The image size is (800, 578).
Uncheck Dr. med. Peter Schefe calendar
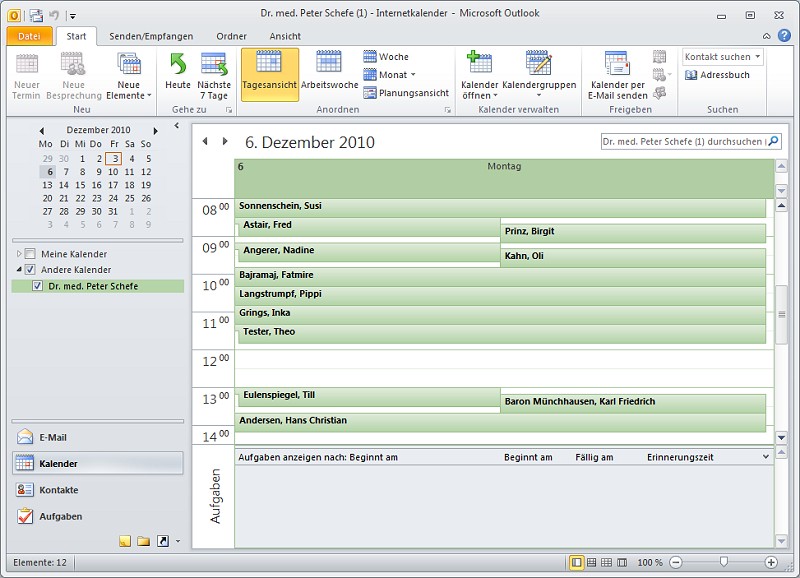coord(38,286)
